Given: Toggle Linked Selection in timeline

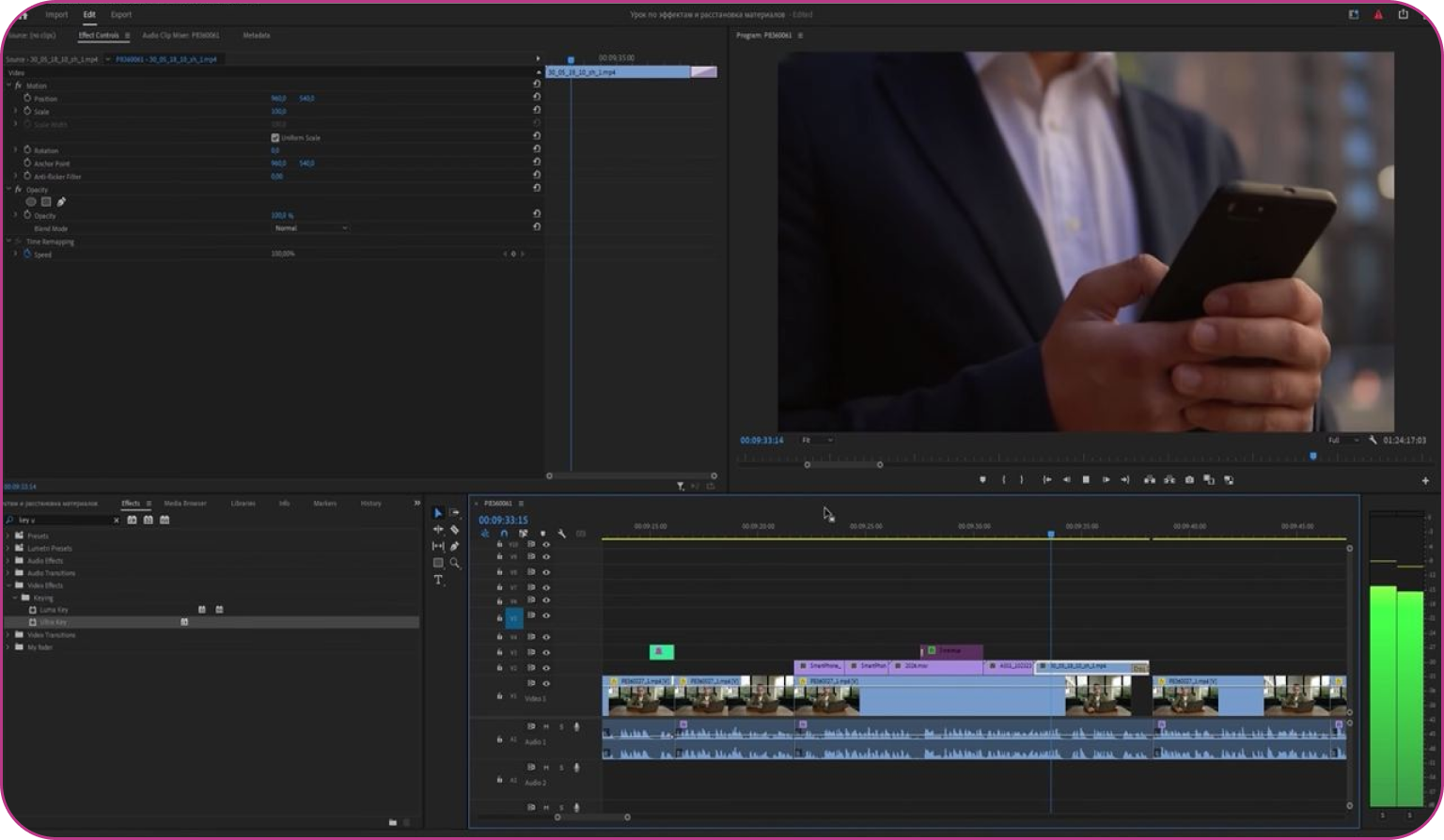Looking at the screenshot, I should 523,534.
